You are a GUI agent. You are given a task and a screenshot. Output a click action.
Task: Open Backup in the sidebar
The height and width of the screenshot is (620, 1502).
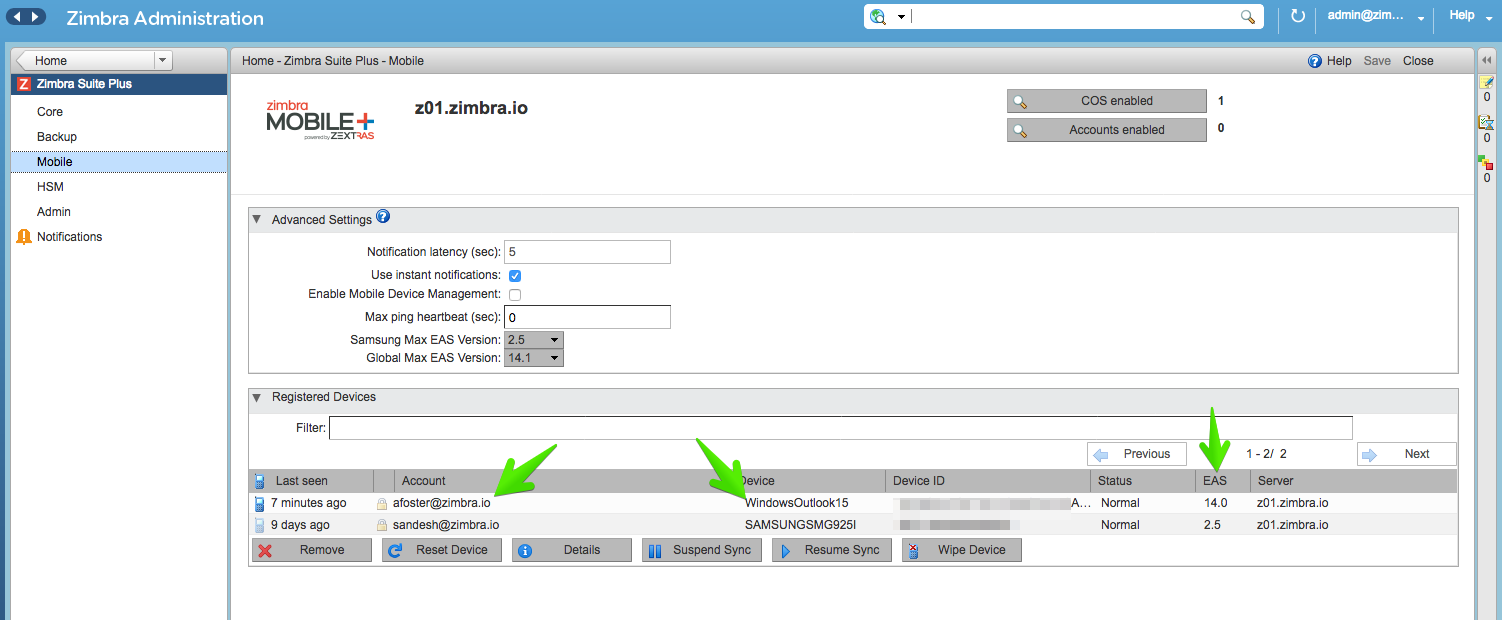tap(57, 137)
